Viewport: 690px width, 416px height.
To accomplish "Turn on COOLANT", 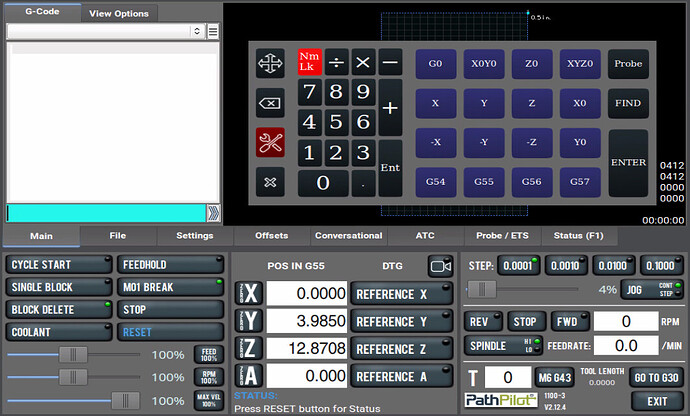I will point(58,332).
